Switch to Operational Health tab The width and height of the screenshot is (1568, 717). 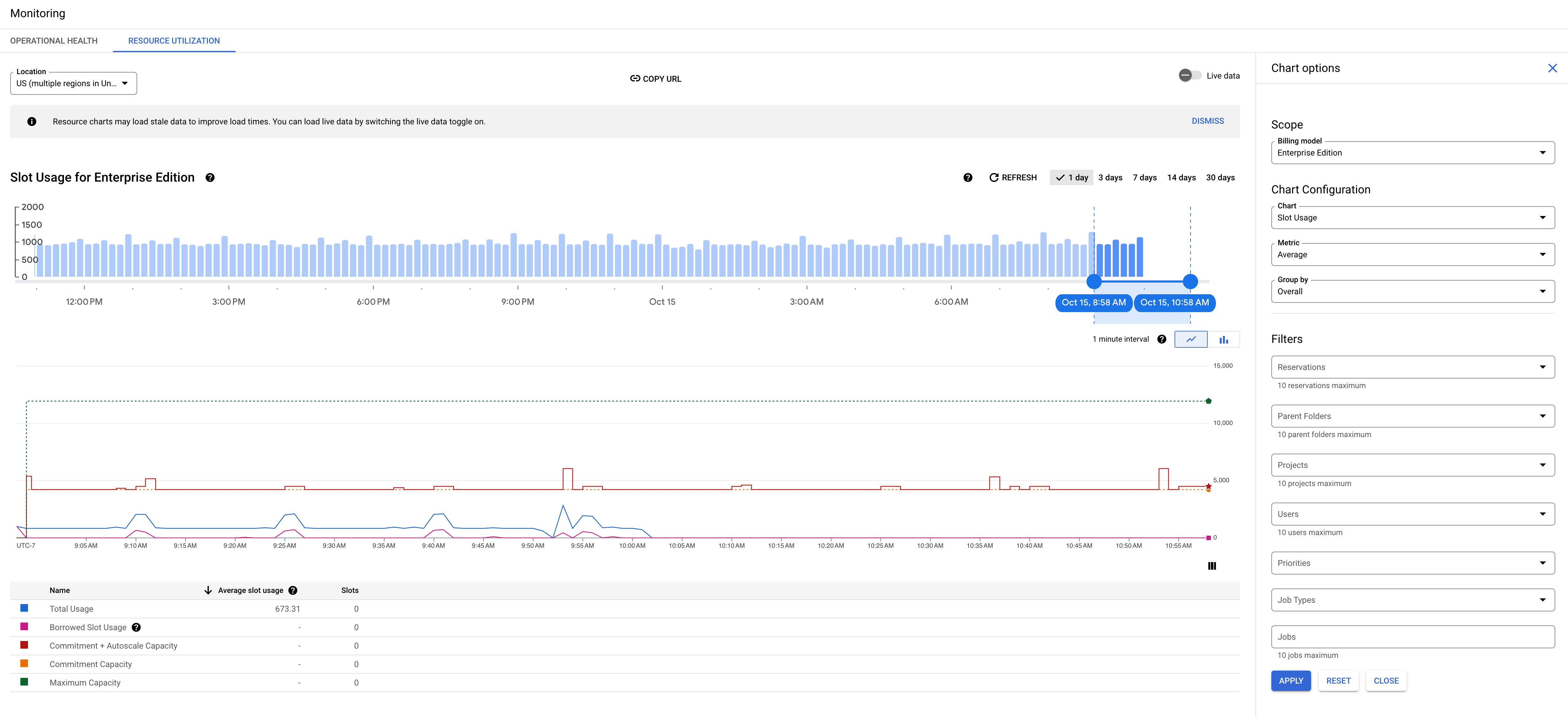click(54, 41)
